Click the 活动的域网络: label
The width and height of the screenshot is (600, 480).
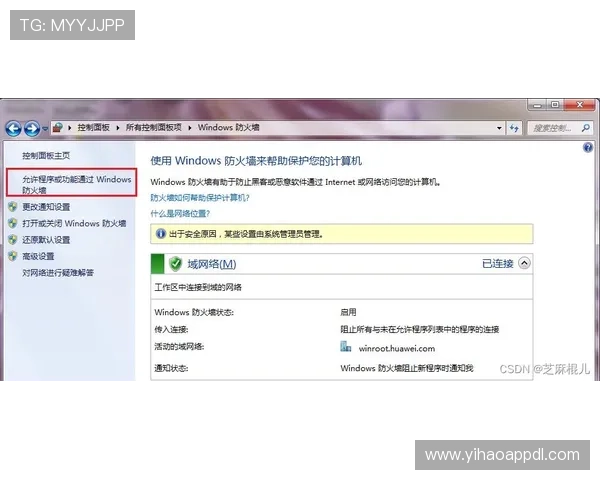(179, 347)
